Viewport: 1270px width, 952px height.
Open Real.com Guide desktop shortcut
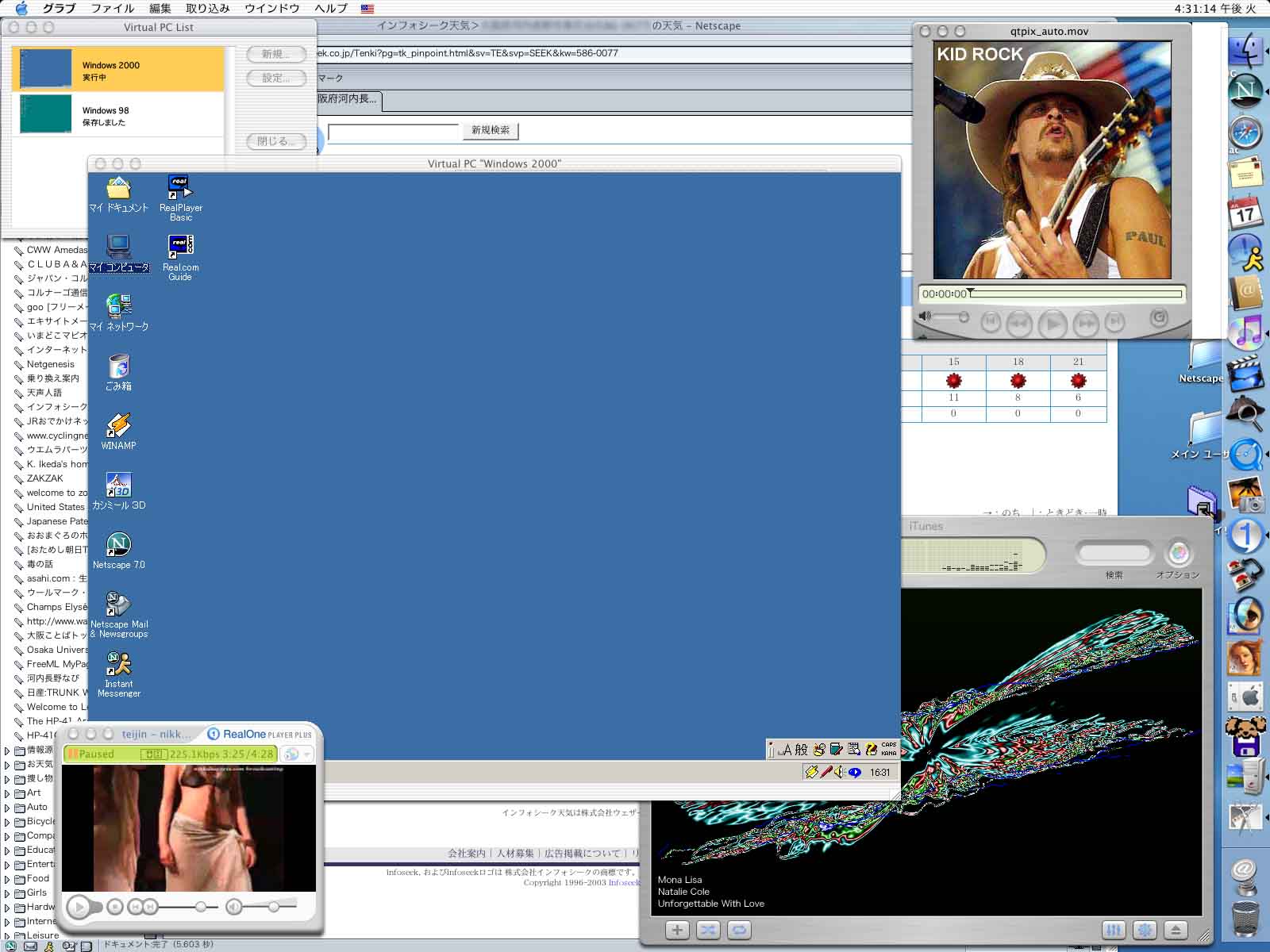pos(180,258)
